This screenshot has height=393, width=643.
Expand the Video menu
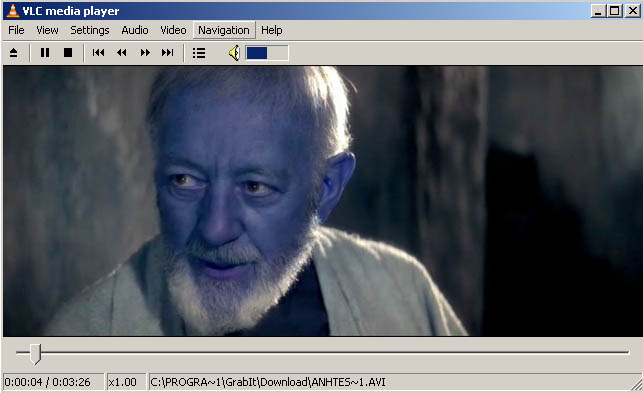coord(173,30)
